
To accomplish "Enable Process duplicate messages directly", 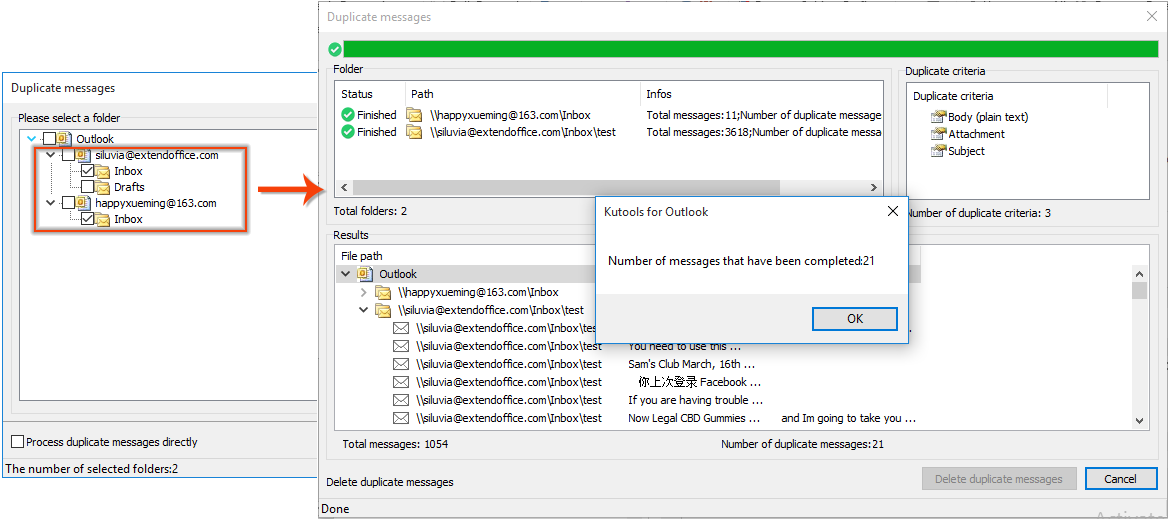I will click(17, 442).
